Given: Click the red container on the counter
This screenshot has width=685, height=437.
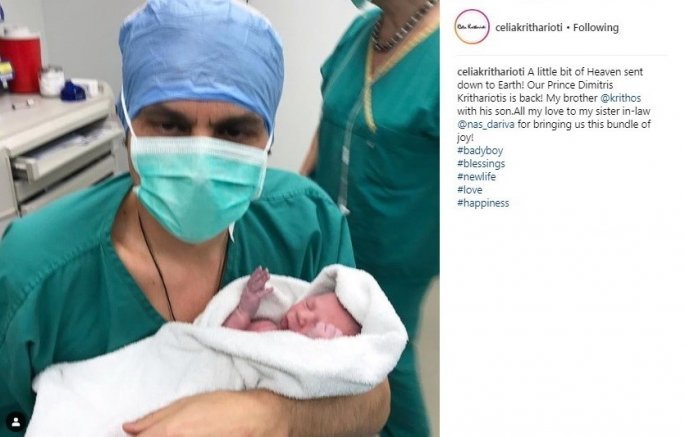Looking at the screenshot, I should (x=21, y=61).
